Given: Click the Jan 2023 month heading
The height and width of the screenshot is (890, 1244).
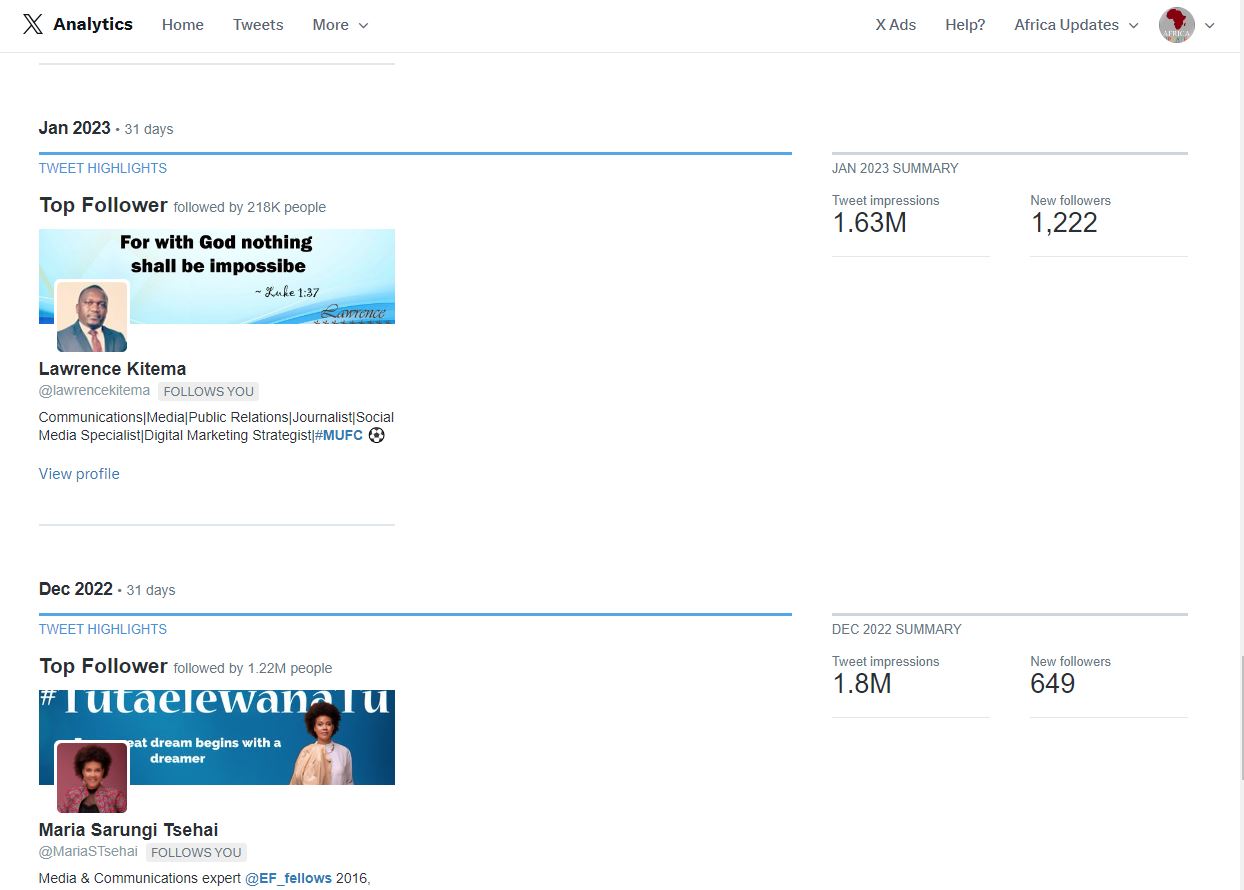Looking at the screenshot, I should (74, 127).
